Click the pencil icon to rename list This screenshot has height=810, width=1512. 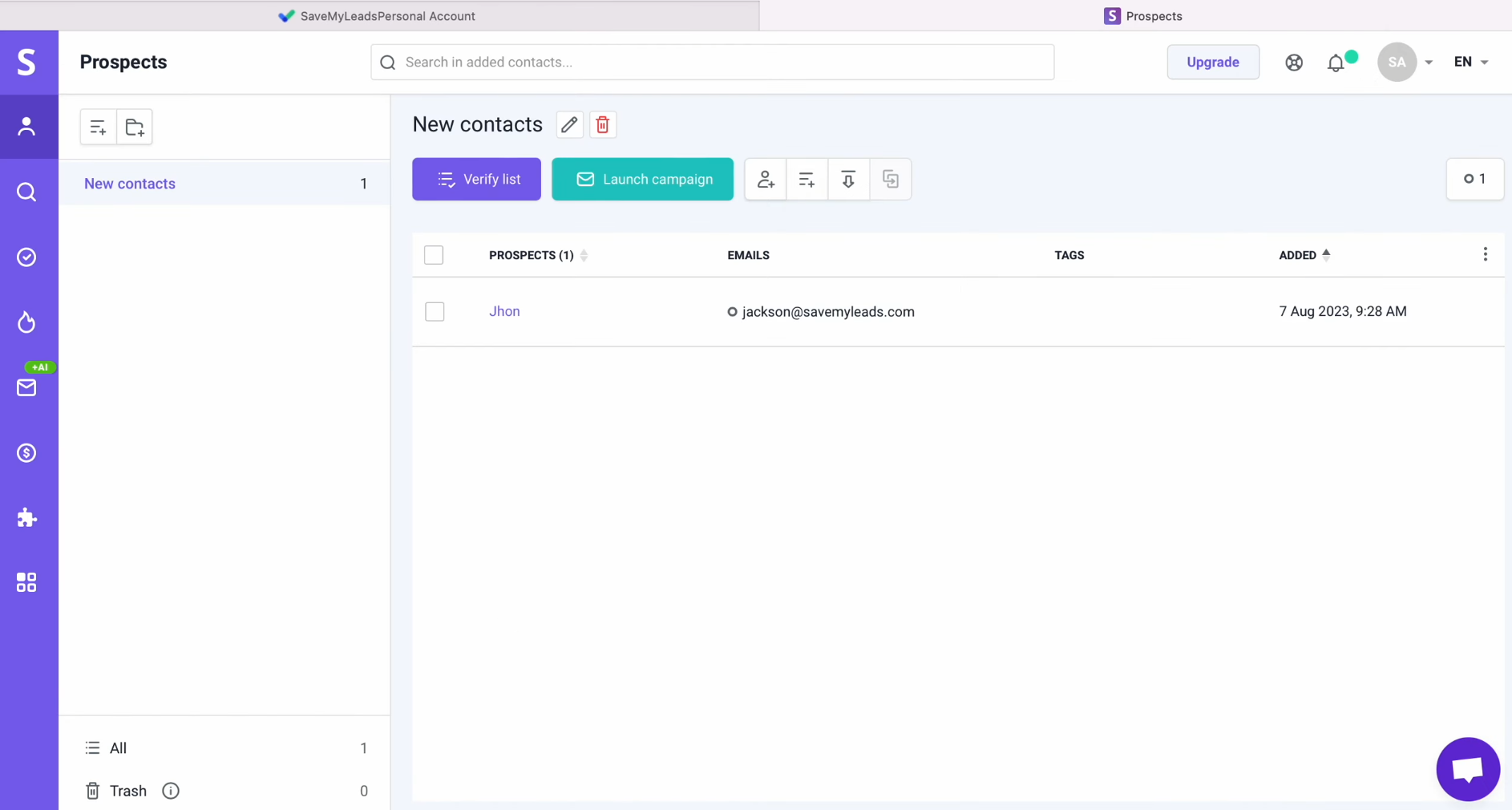pos(569,125)
